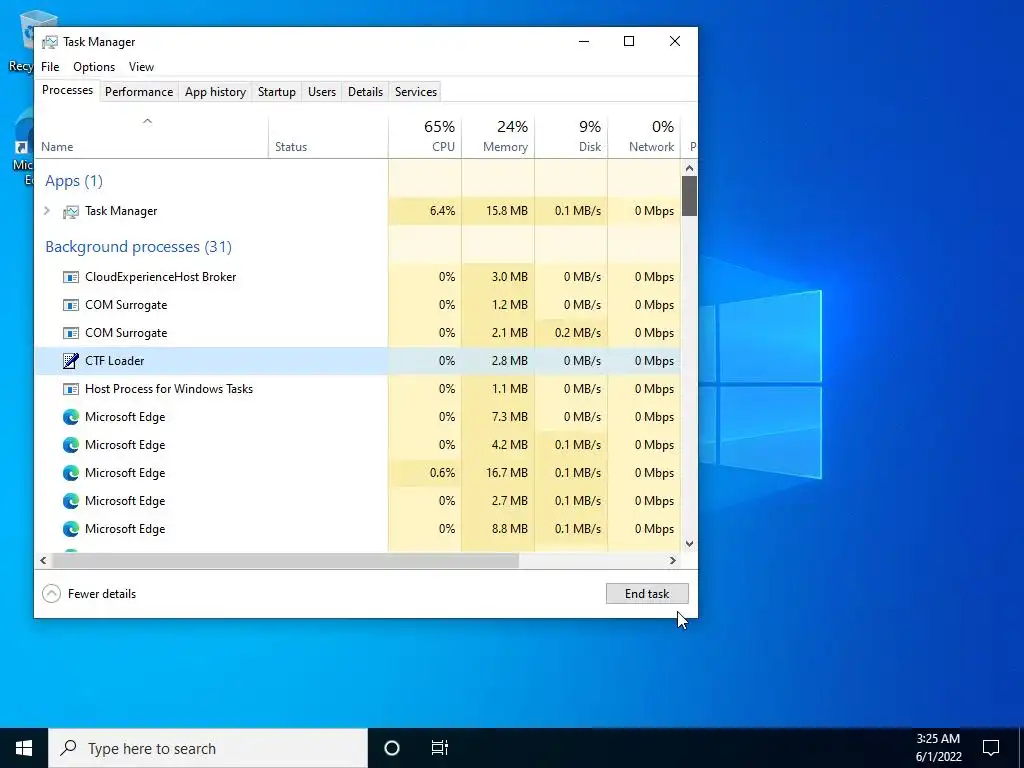Click the Edge icon in the 8.8 MB row

[x=71, y=529]
